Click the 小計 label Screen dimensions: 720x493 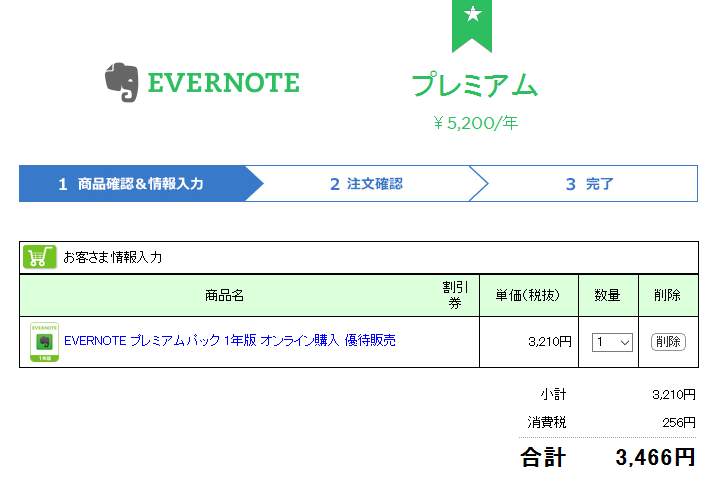tap(553, 394)
